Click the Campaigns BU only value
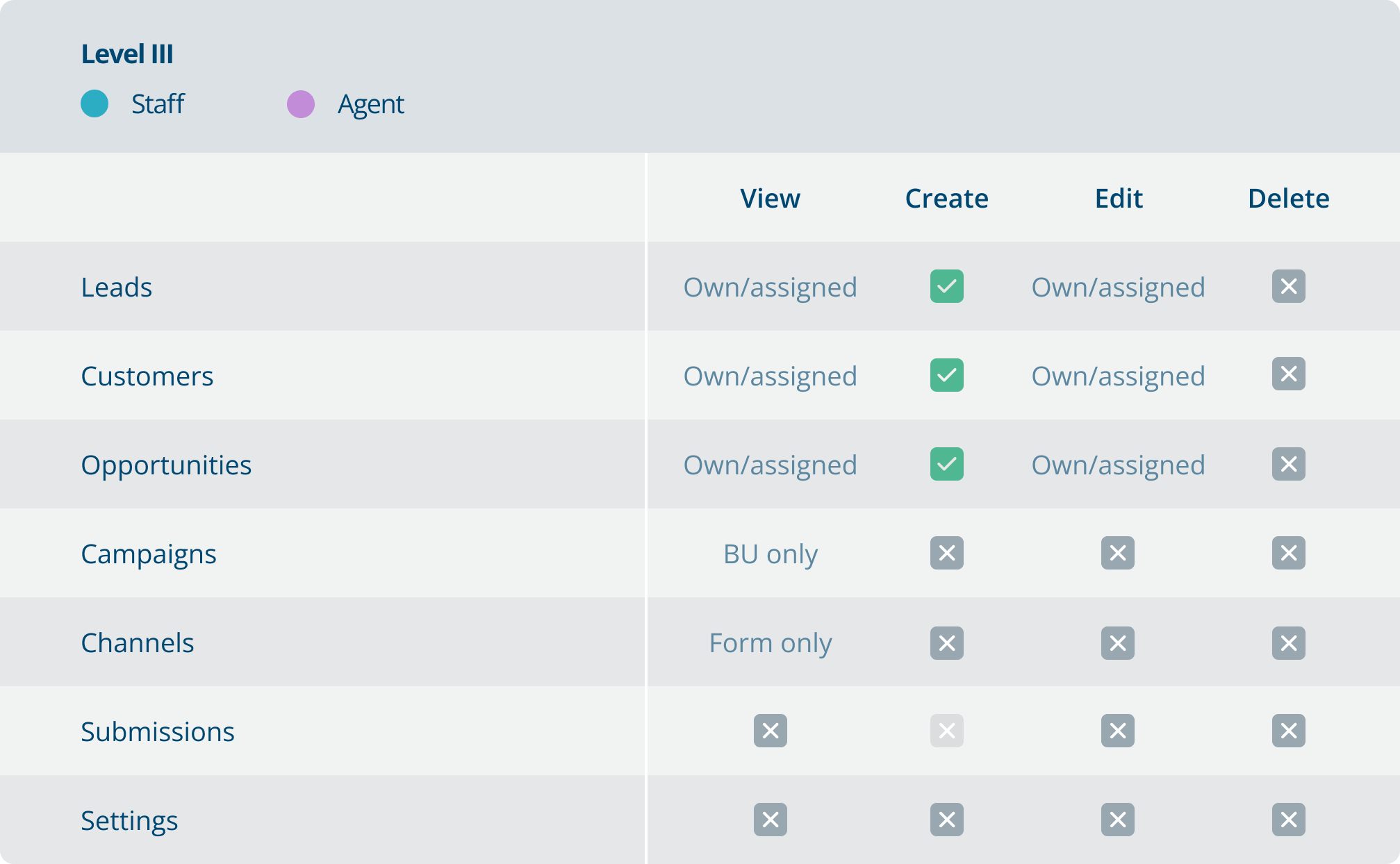1400x864 pixels. [770, 554]
